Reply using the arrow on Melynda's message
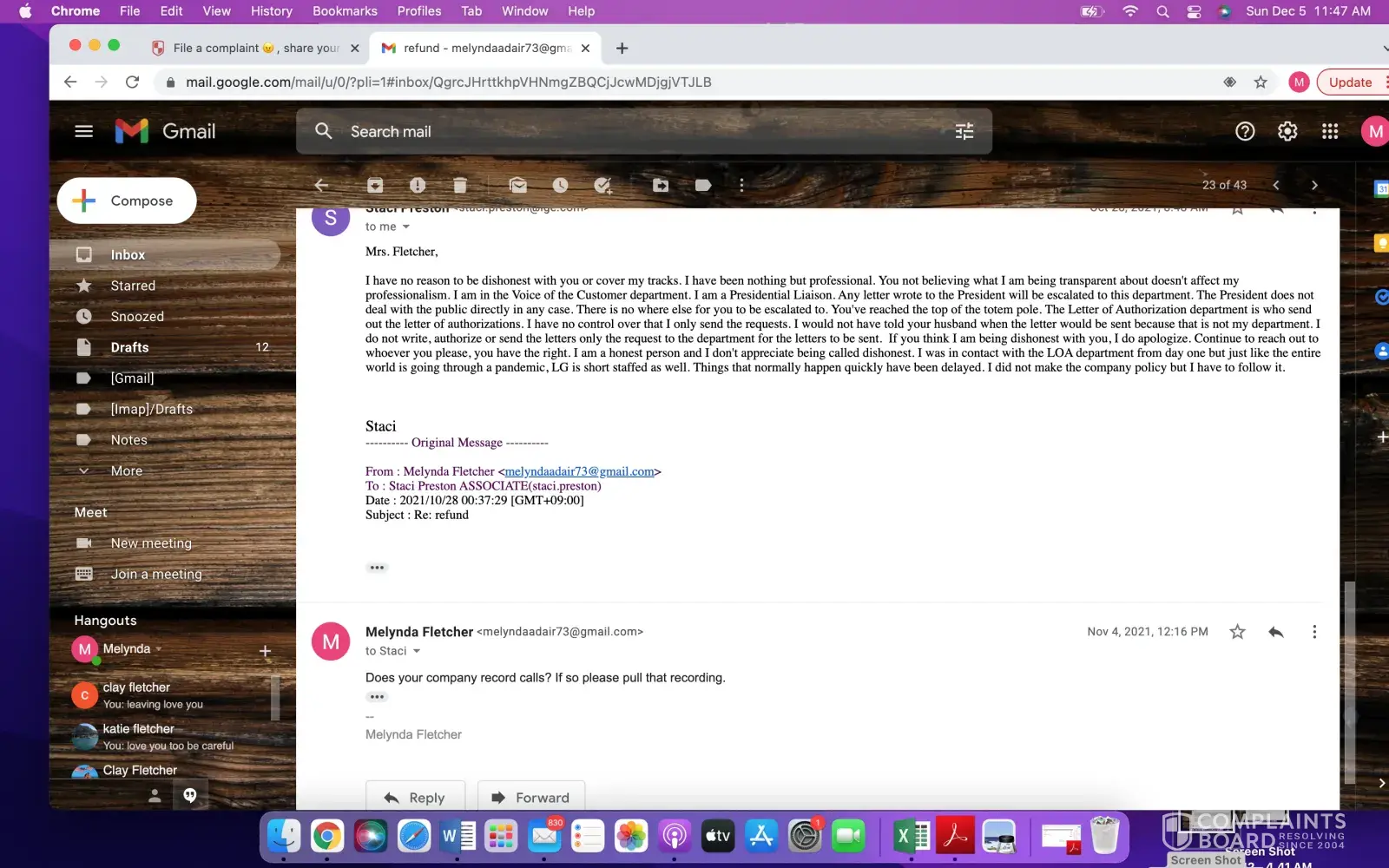 [x=1276, y=632]
